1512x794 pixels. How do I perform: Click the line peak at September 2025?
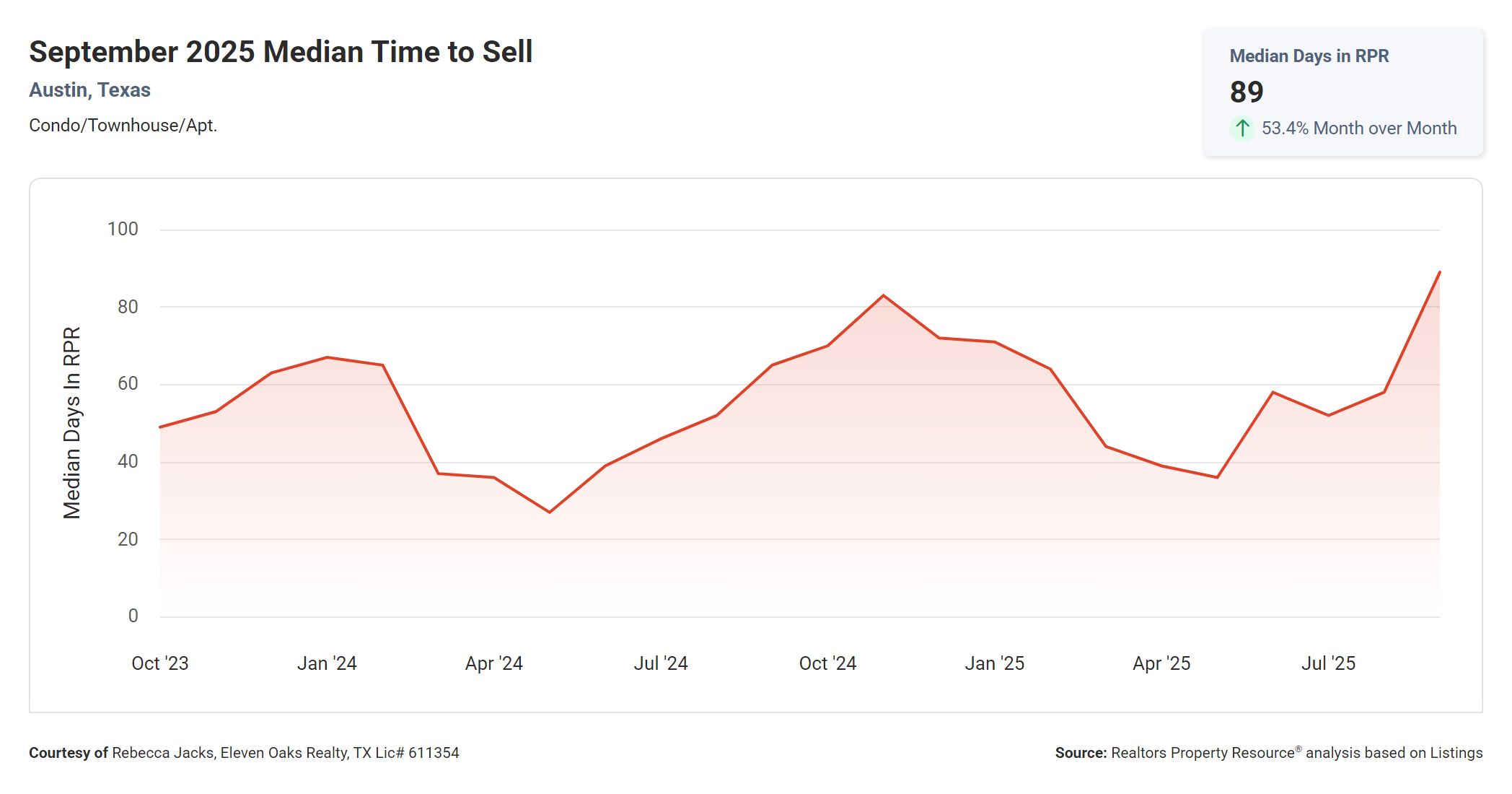(1439, 273)
